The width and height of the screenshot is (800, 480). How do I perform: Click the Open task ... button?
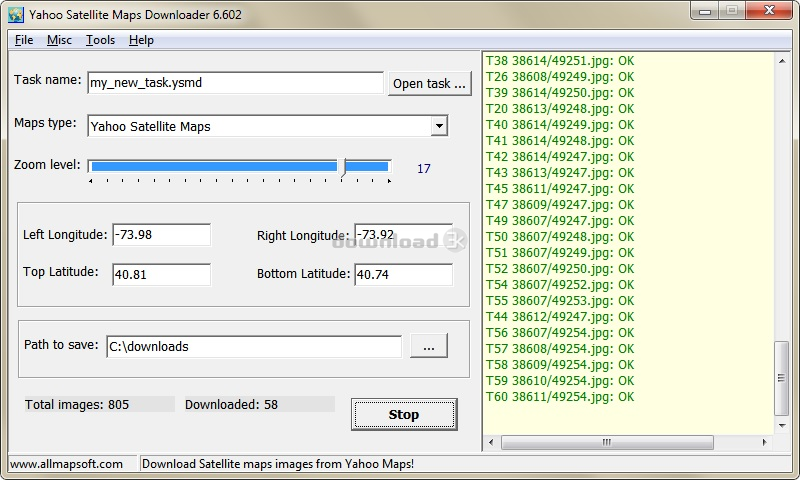point(430,83)
